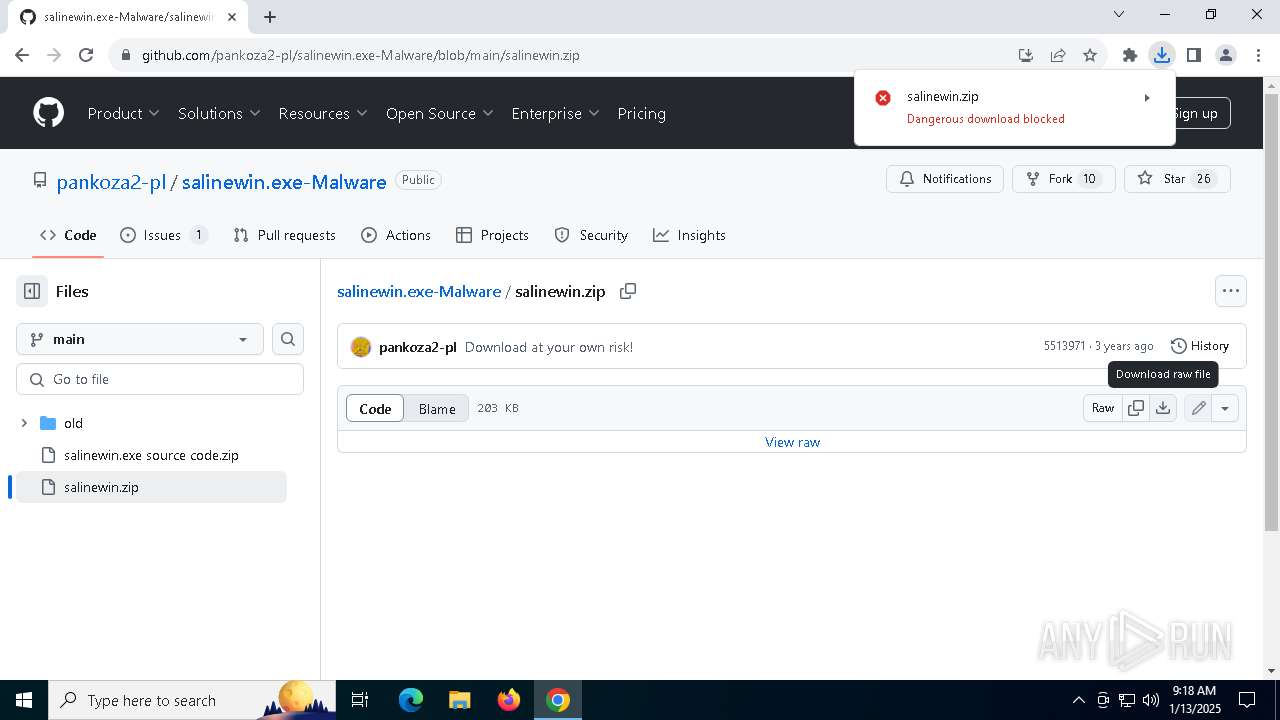
Task: Open the Pull requests tab
Action: click(x=284, y=235)
